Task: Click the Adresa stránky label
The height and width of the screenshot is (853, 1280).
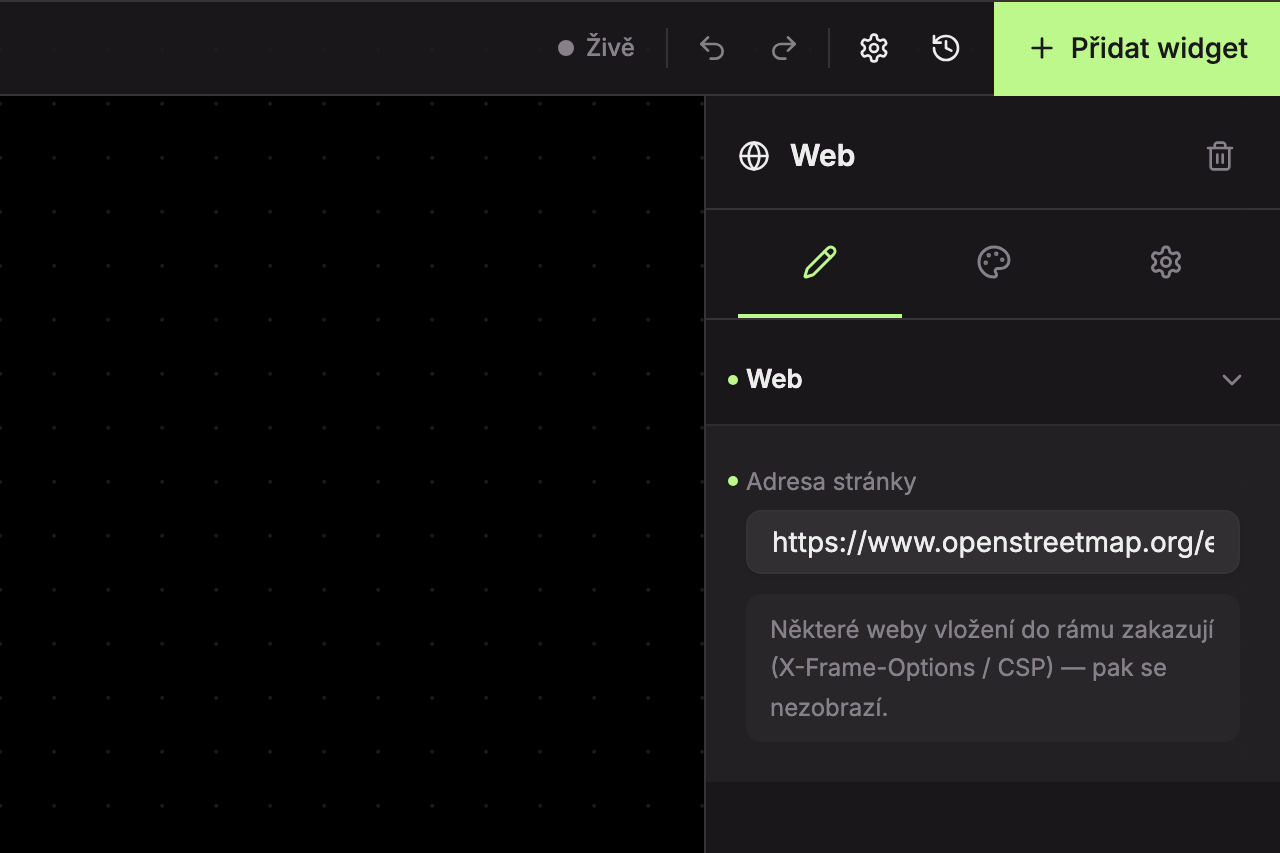Action: coord(831,482)
